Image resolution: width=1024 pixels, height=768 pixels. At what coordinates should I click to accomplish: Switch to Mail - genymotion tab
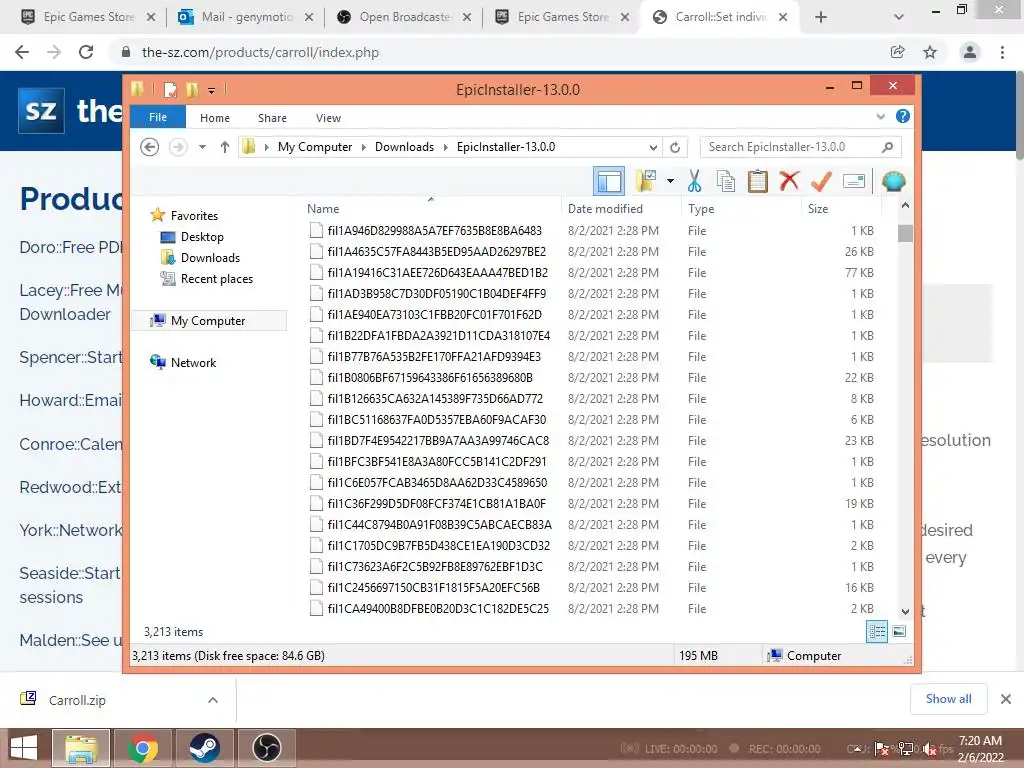pos(246,17)
